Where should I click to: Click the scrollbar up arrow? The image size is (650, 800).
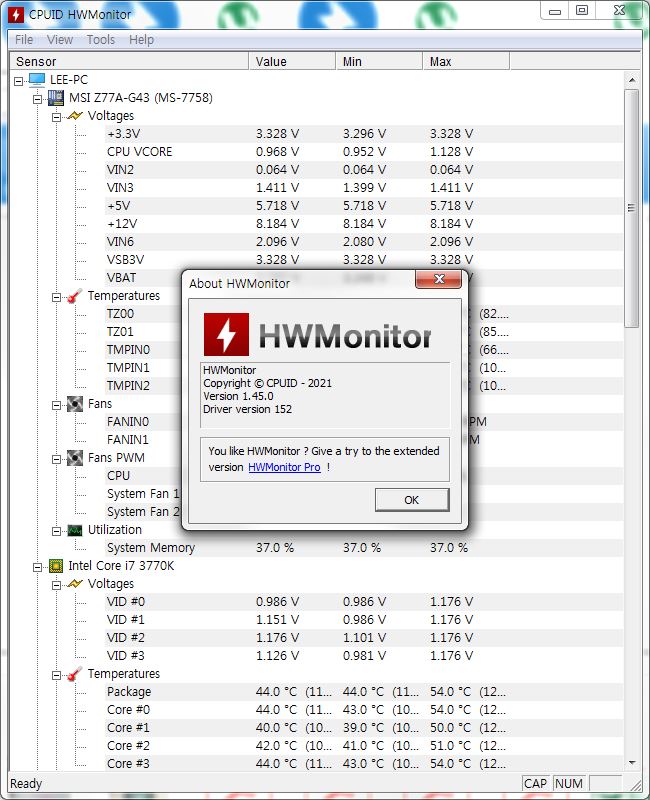632,80
